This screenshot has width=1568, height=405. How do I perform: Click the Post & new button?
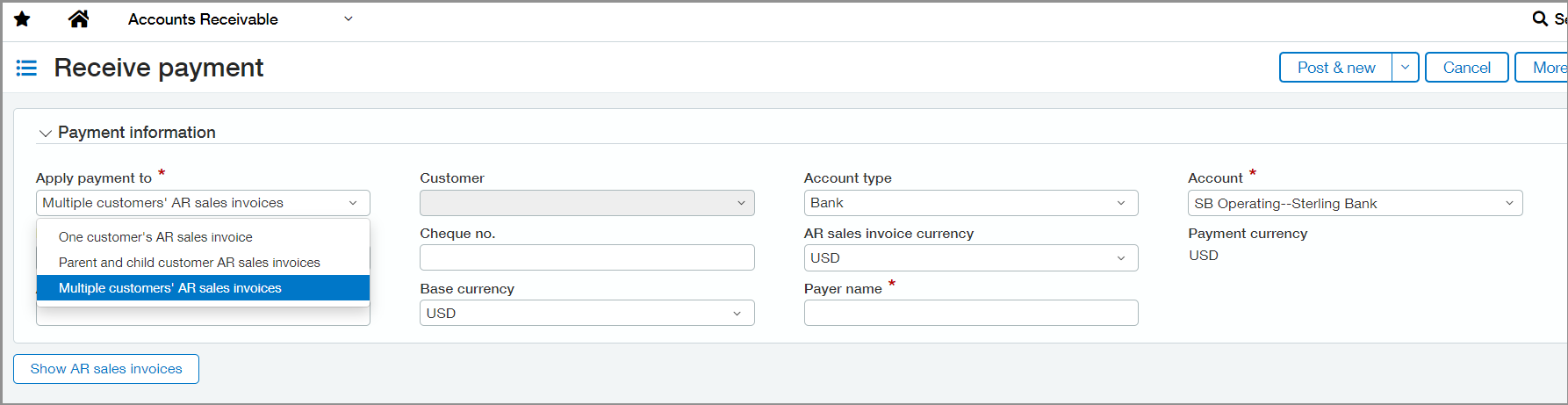pos(1335,68)
